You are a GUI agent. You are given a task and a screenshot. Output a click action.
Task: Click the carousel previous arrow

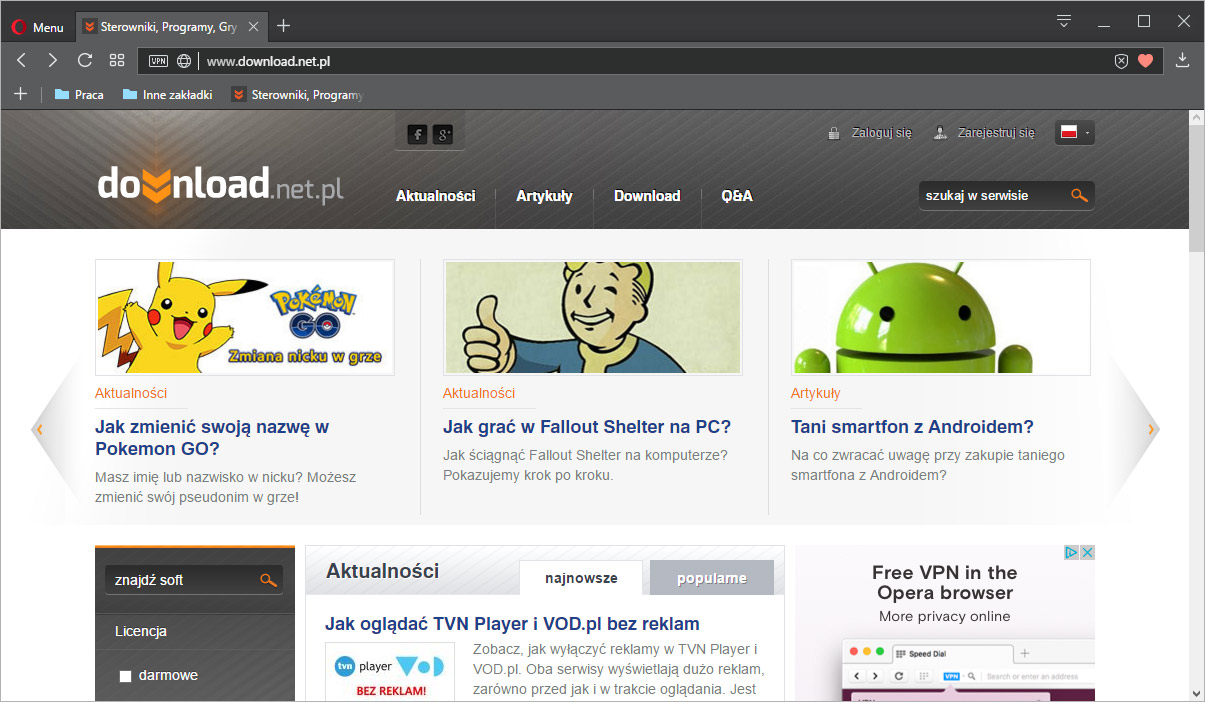point(39,430)
